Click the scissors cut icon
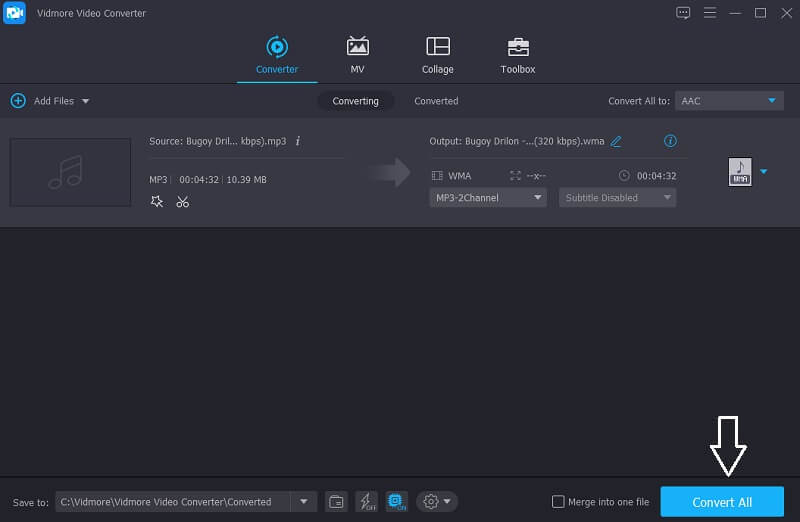The width and height of the screenshot is (800, 522). (182, 202)
